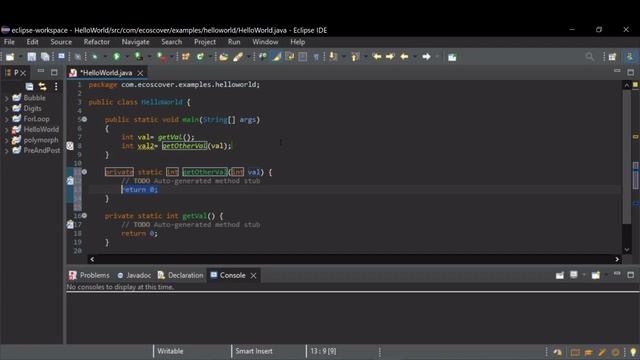Click Open Console icon in Console view

coord(596,276)
